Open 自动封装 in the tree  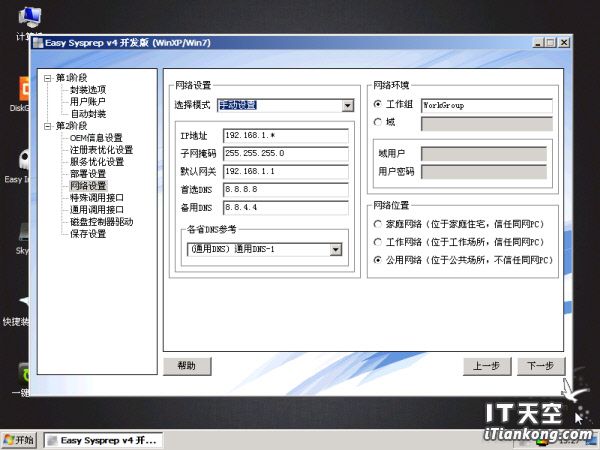tap(88, 114)
